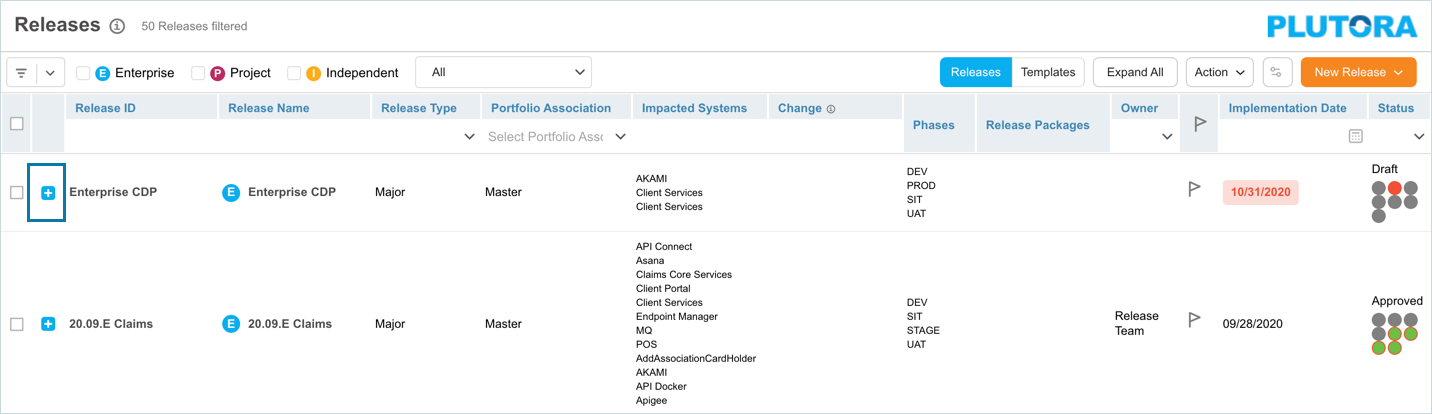This screenshot has width=1432, height=414.
Task: Open the All dropdown filter
Action: click(x=503, y=72)
